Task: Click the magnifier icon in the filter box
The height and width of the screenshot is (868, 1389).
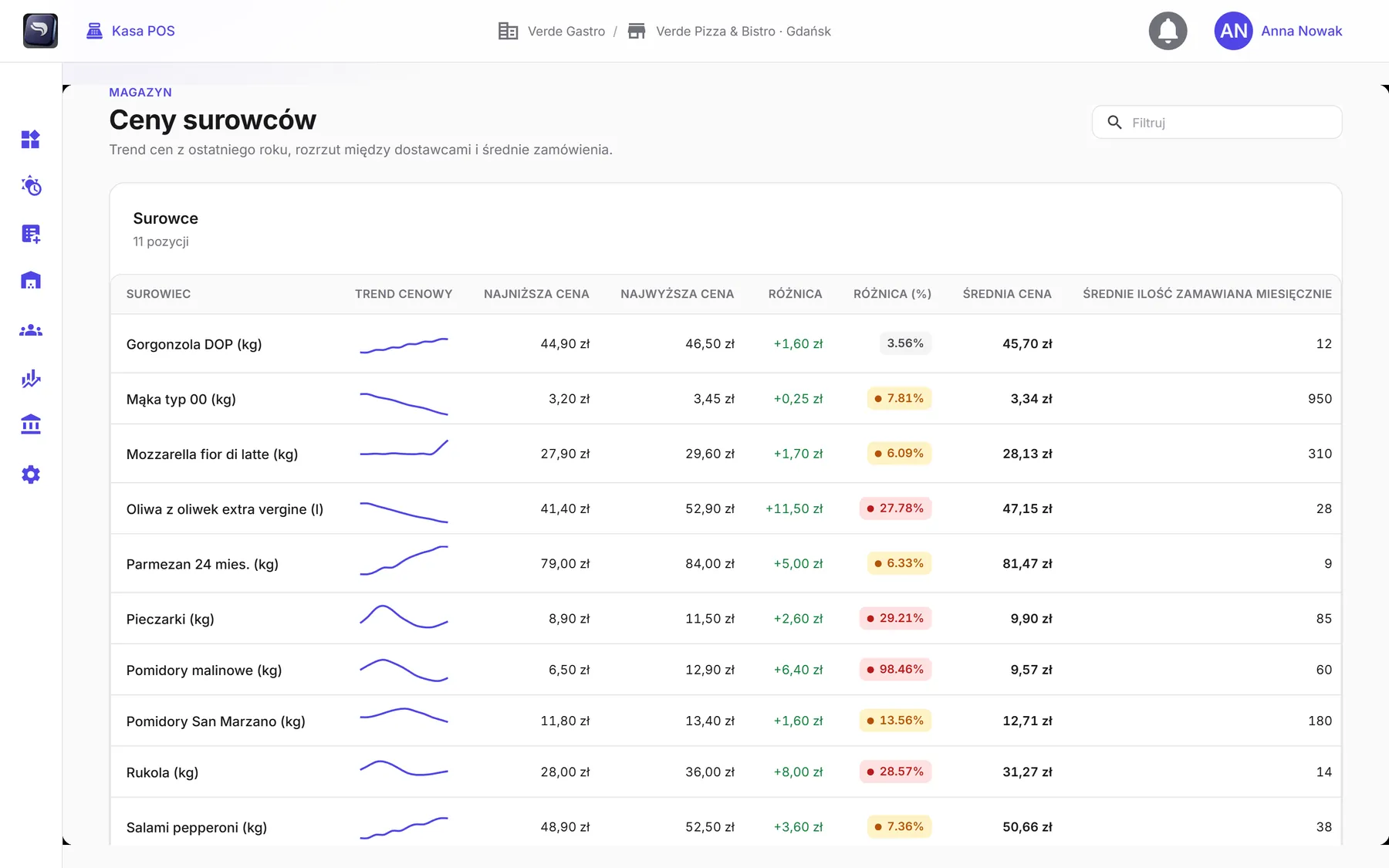Action: (1114, 122)
